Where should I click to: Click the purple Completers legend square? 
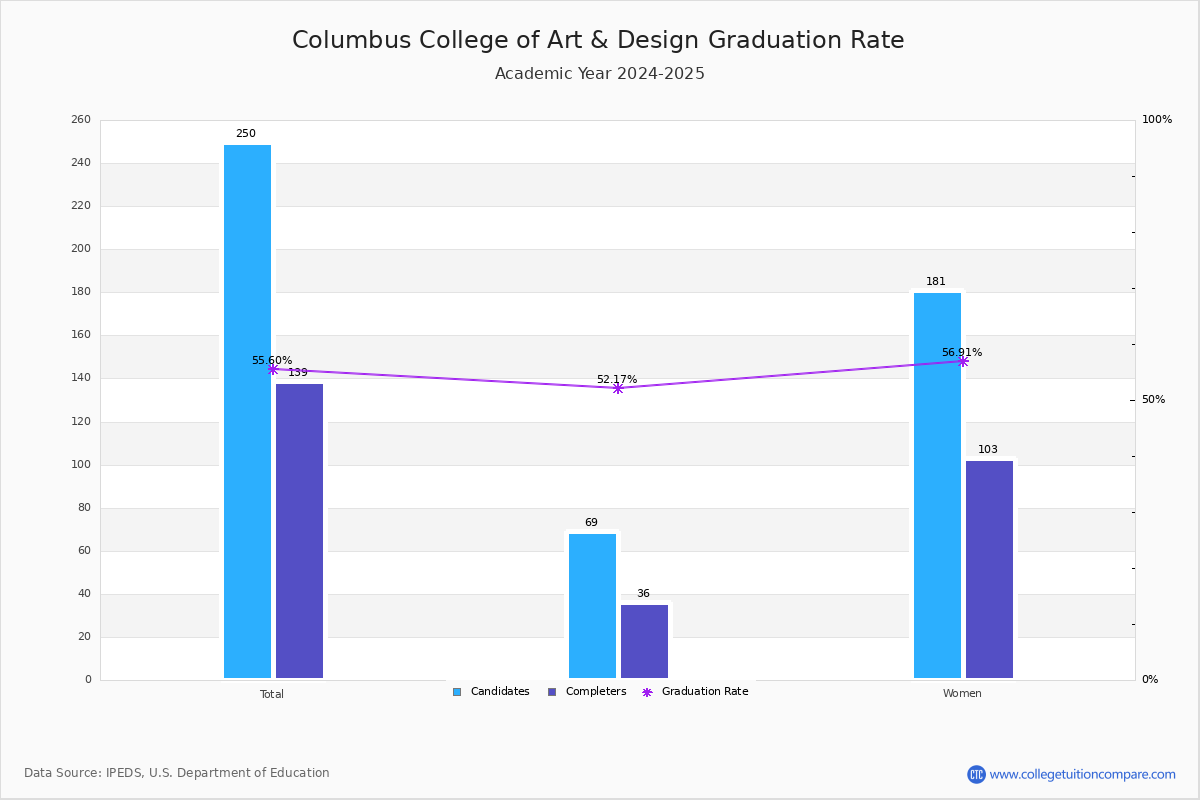point(552,692)
